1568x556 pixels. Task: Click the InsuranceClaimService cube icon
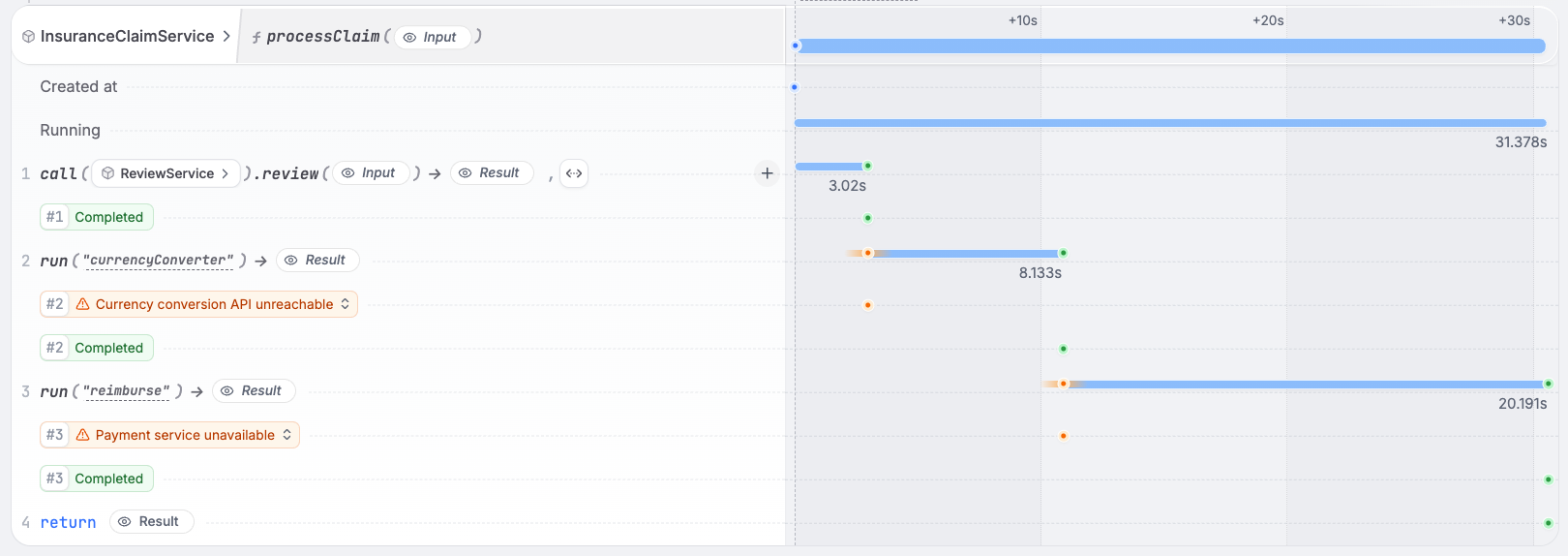click(28, 37)
